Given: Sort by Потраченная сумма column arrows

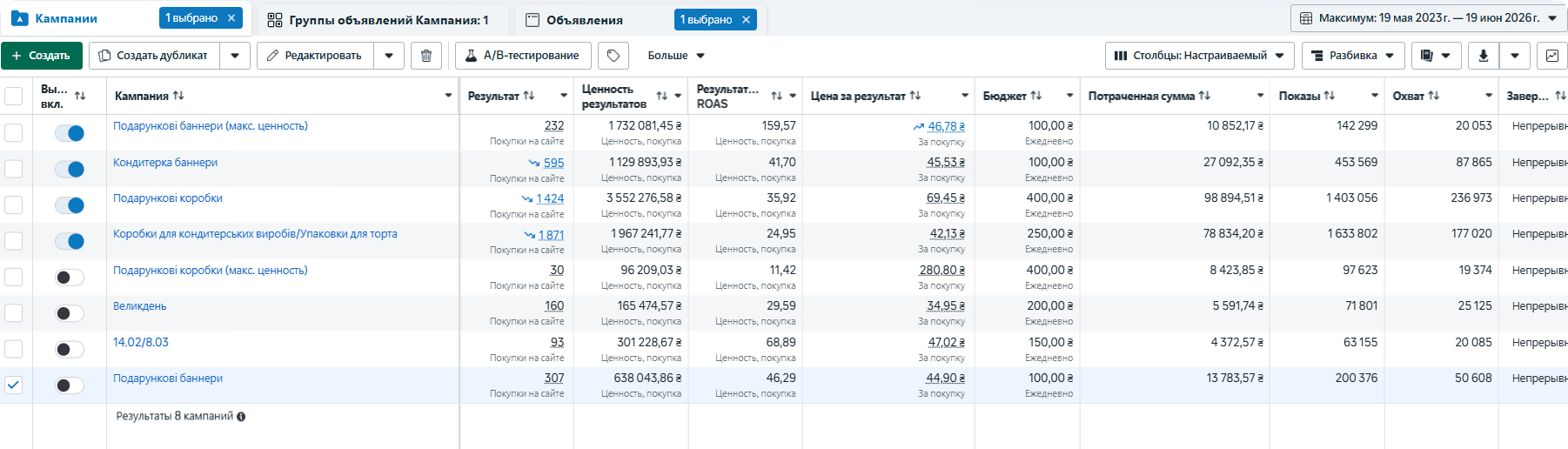Looking at the screenshot, I should coord(1204,96).
